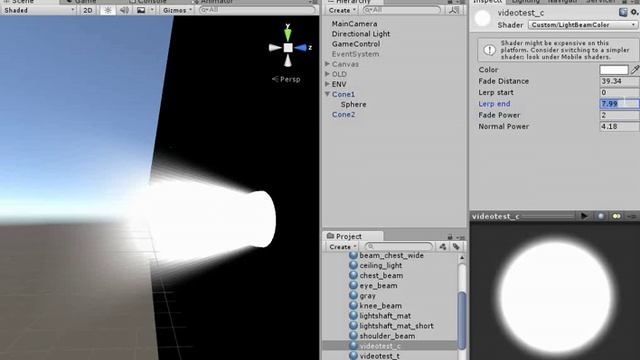
Task: Switch to the Navigation tab
Action: coord(563,2)
